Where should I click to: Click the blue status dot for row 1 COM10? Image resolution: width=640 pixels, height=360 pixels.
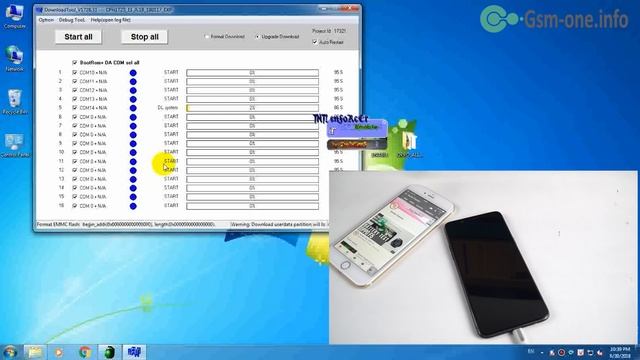click(133, 73)
